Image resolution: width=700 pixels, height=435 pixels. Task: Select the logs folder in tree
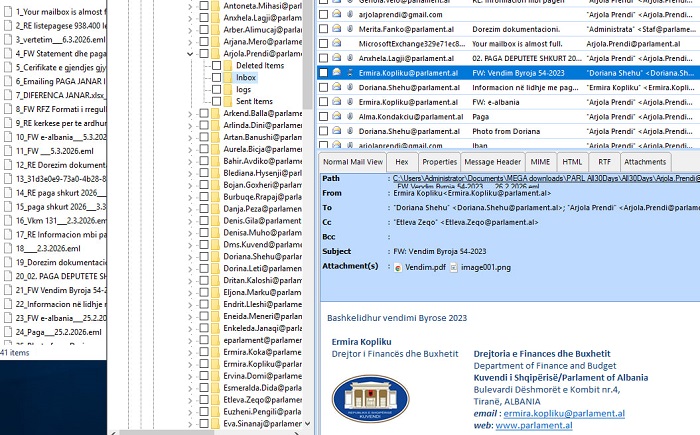point(244,89)
